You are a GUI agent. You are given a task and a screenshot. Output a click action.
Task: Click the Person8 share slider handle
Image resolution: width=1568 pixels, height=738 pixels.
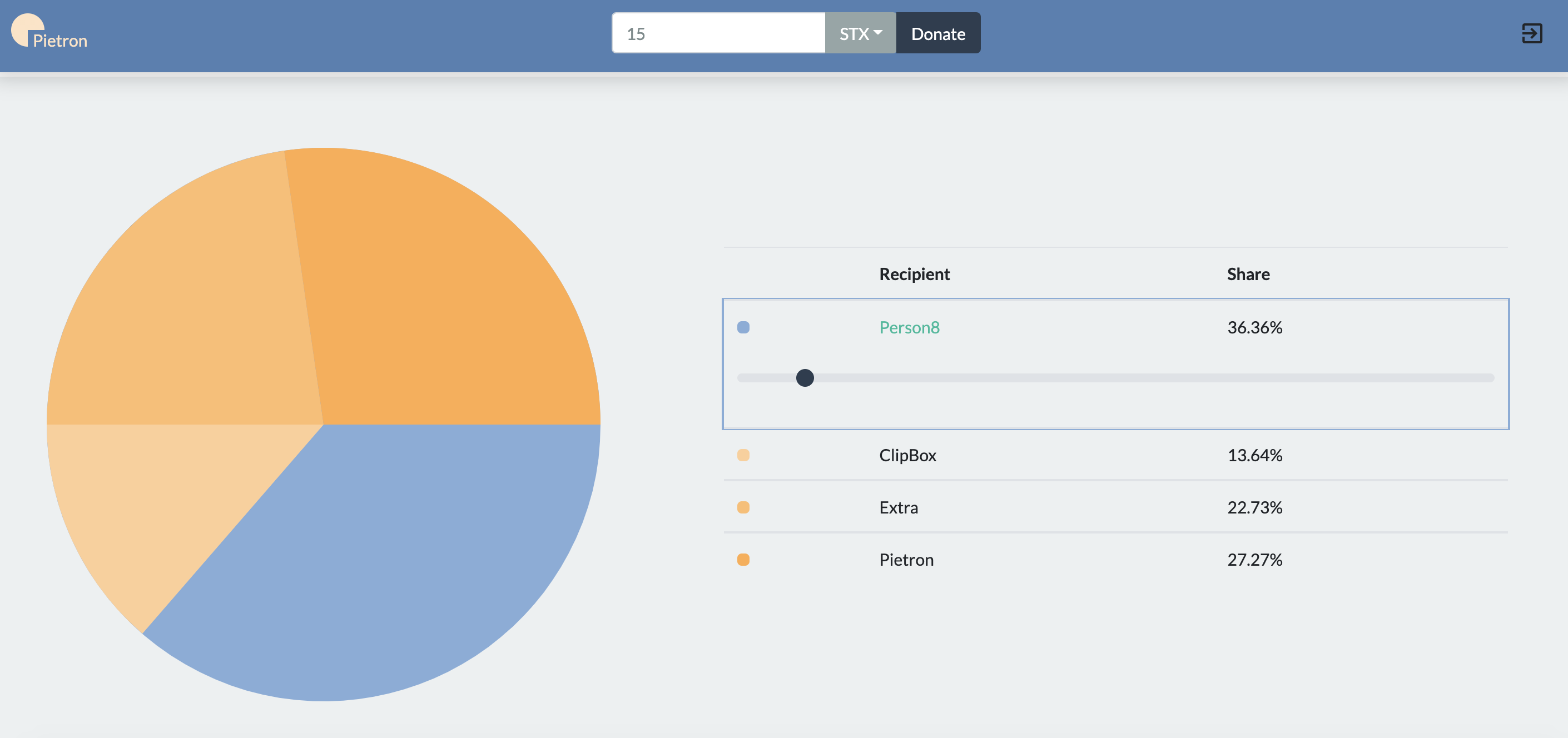[x=805, y=378]
